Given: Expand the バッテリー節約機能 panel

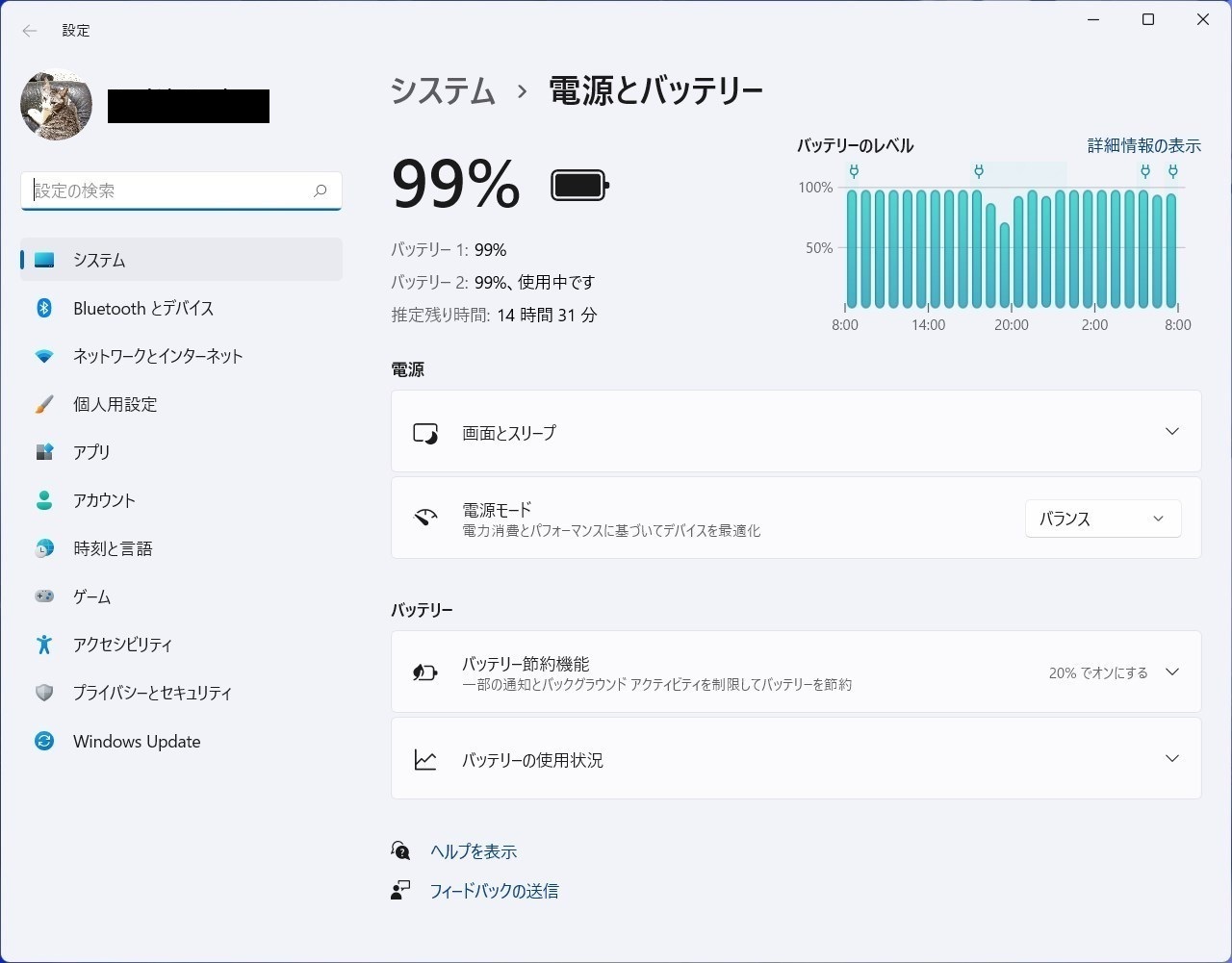Looking at the screenshot, I should pyautogui.click(x=796, y=672).
